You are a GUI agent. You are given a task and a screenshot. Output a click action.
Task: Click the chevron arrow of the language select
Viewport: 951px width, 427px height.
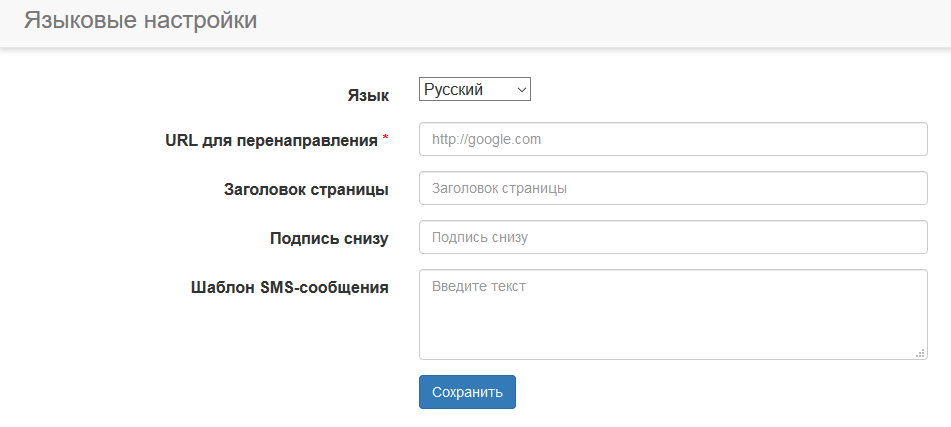522,90
